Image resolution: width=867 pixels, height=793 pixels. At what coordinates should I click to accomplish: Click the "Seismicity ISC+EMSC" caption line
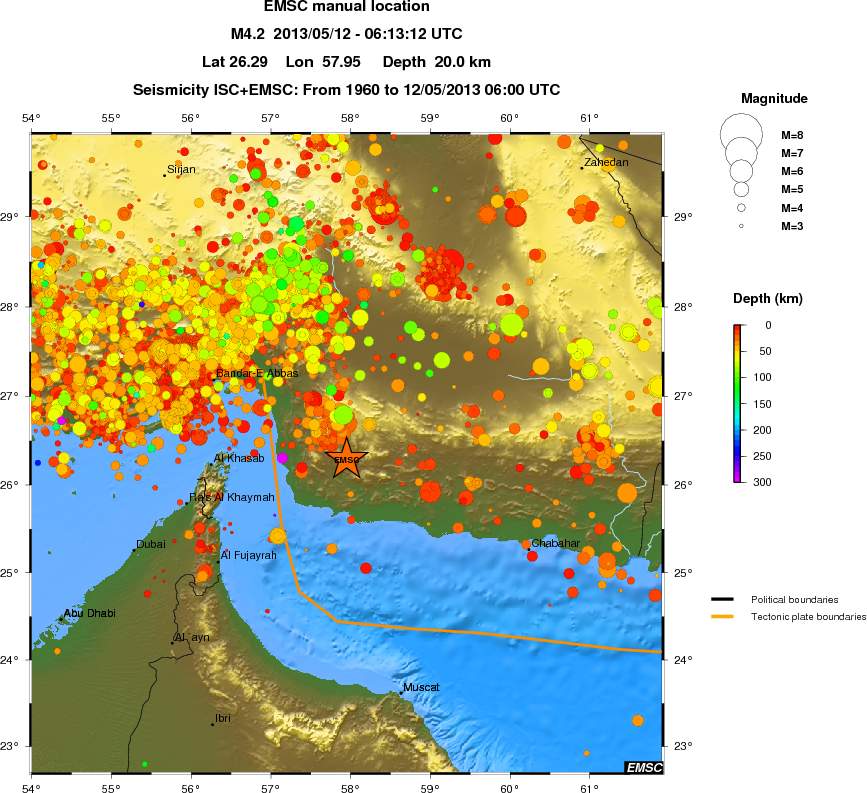pyautogui.click(x=347, y=90)
